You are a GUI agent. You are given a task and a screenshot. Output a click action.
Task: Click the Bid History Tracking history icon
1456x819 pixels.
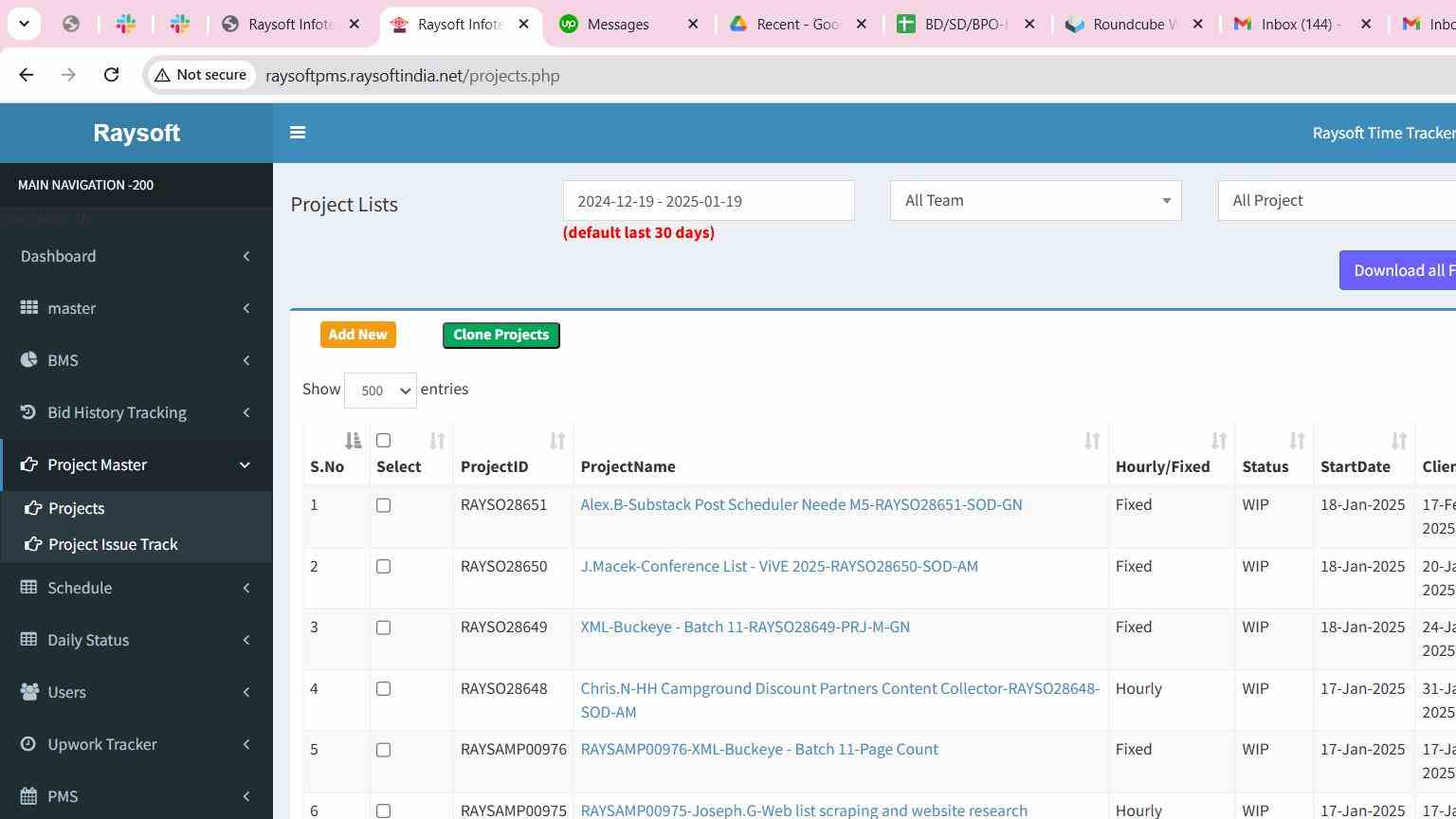pos(28,411)
